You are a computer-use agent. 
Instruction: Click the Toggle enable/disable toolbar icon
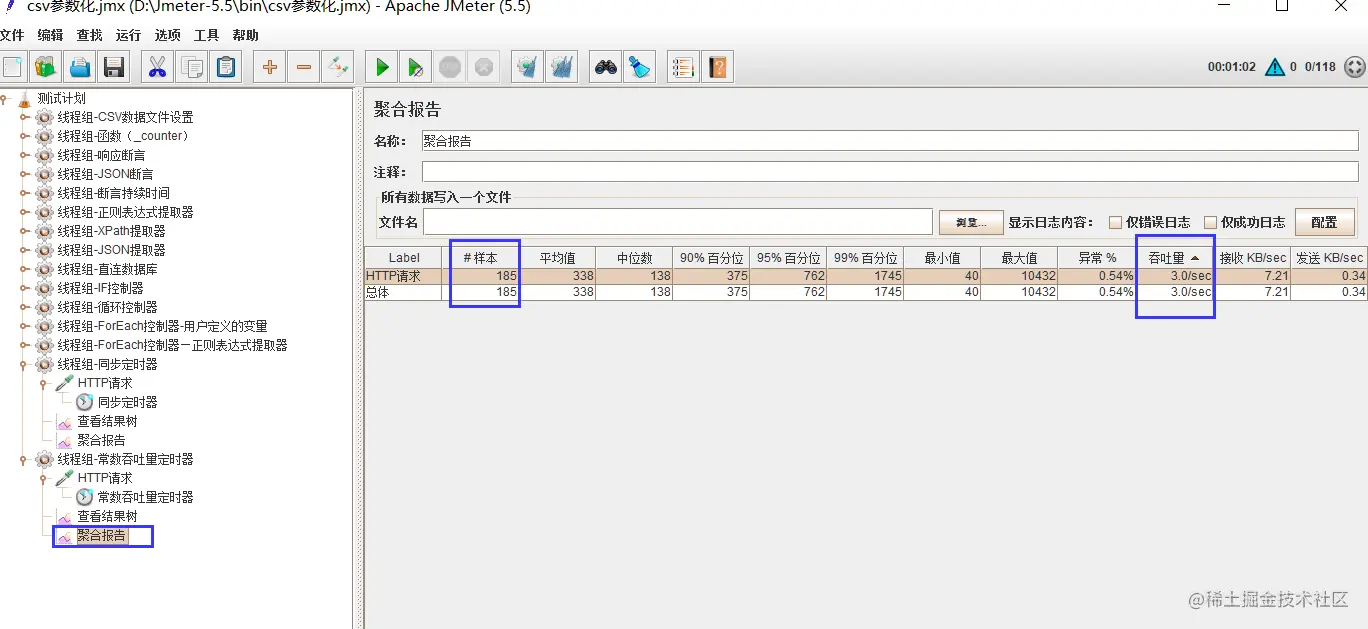pyautogui.click(x=337, y=67)
